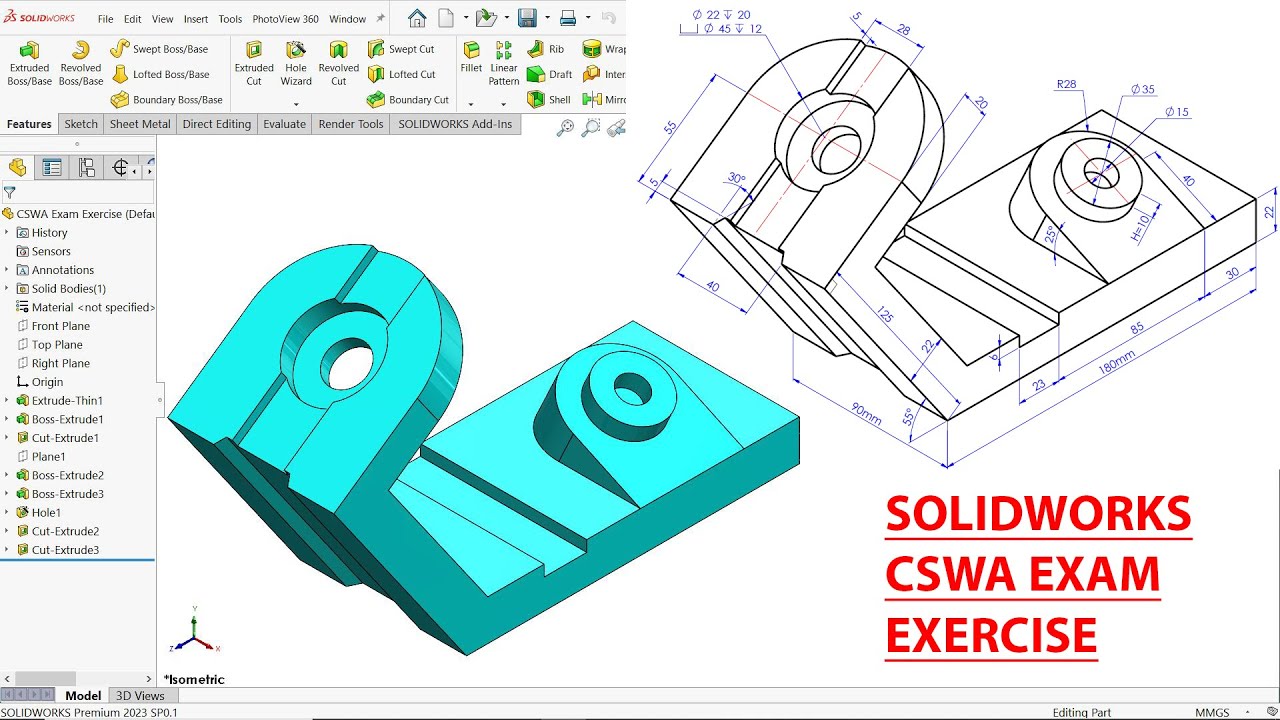
Task: Expand the Extrude-Thin1 feature
Action: click(x=7, y=401)
